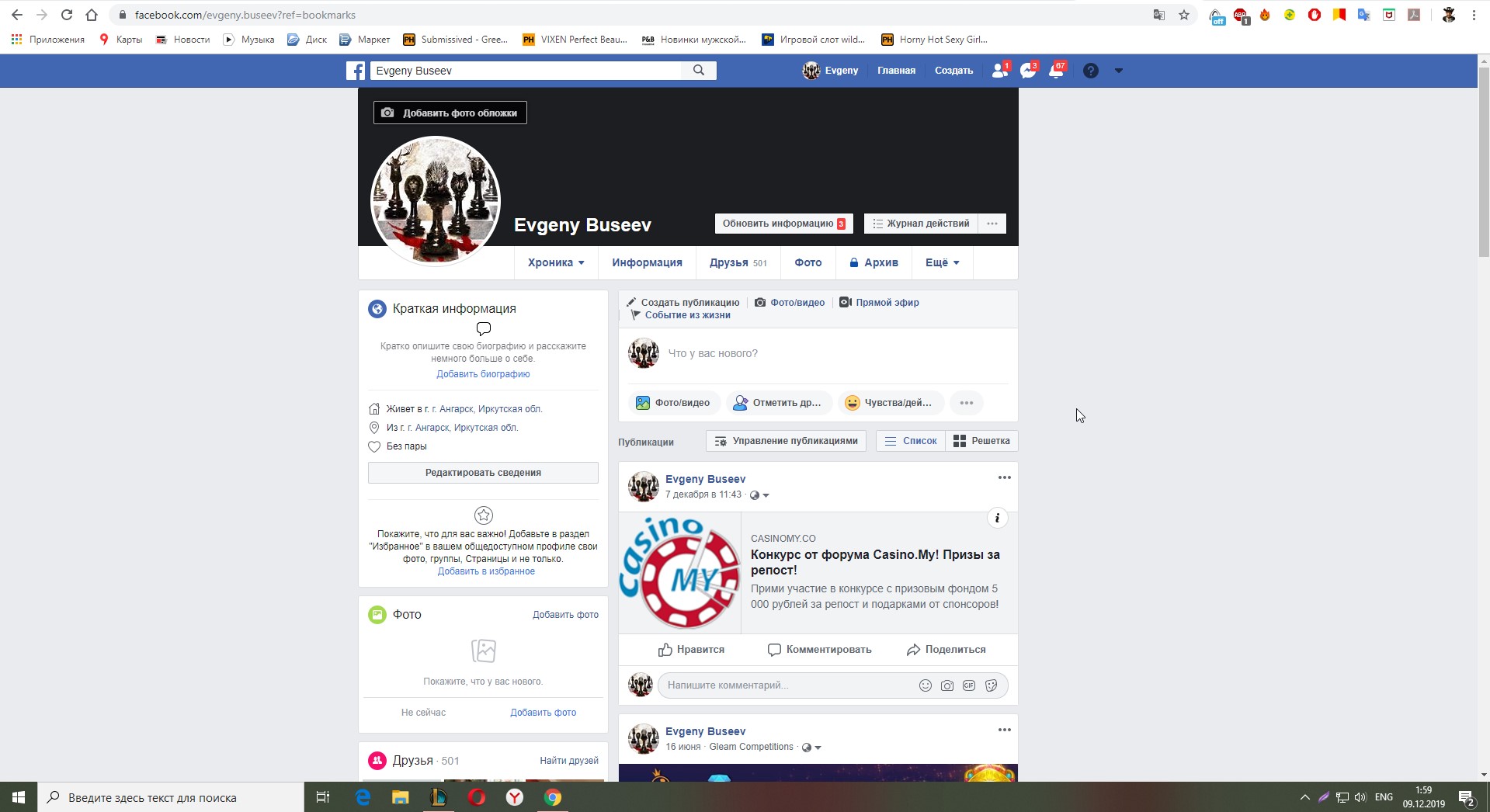Bookmark this page with the star
The height and width of the screenshot is (812, 1490).
[1184, 15]
